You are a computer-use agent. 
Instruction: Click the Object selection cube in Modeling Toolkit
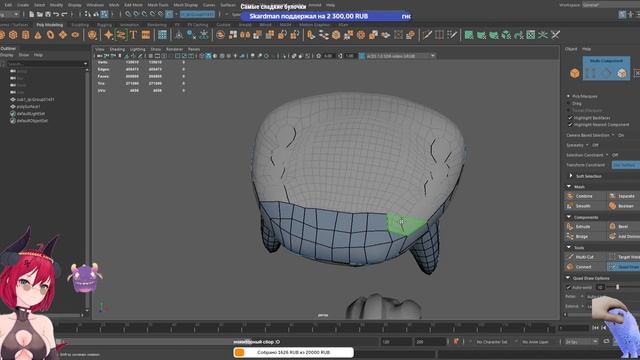[x=575, y=73]
